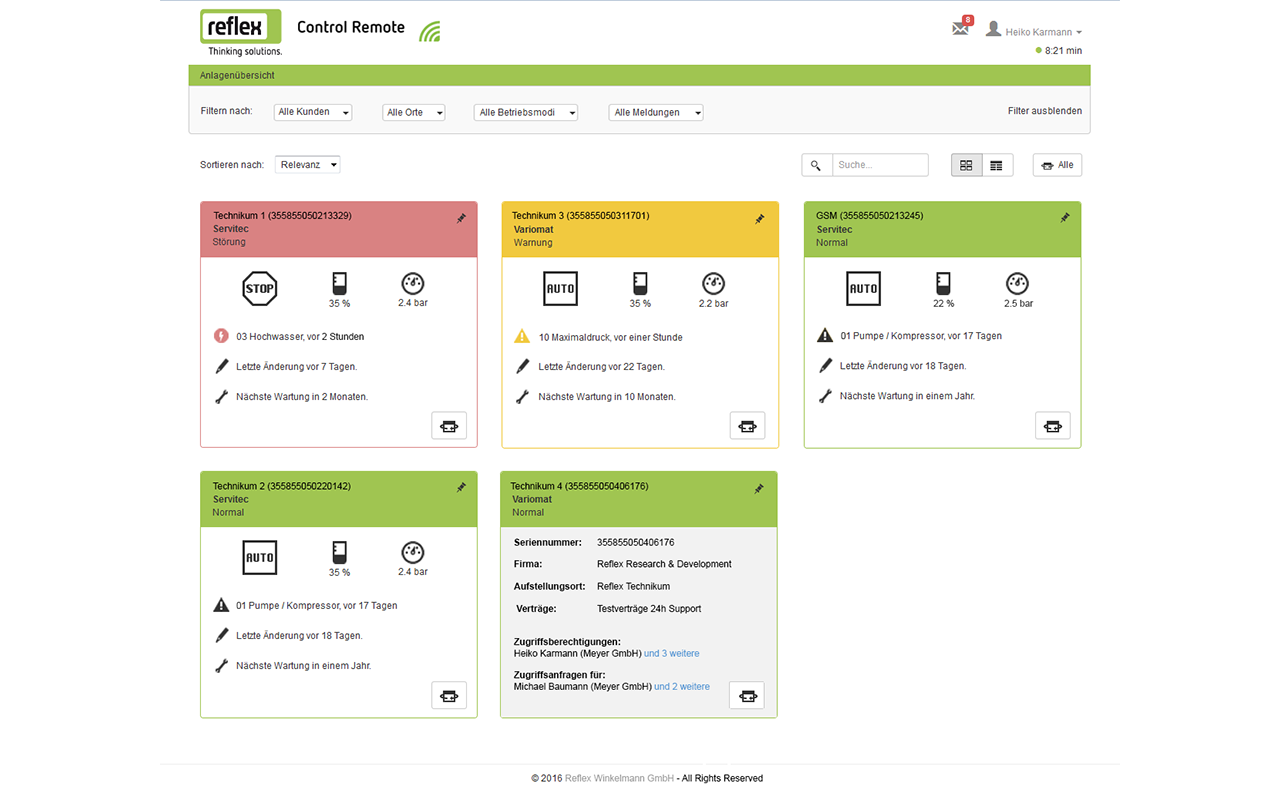Switch to list table view
Viewport: 1280px width, 800px height.
[x=996, y=165]
